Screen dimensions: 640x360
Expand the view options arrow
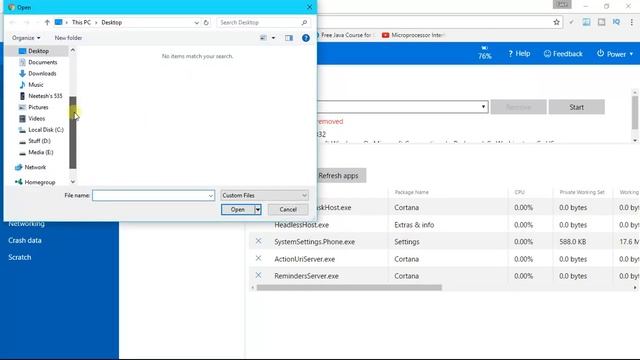pyautogui.click(x=273, y=38)
